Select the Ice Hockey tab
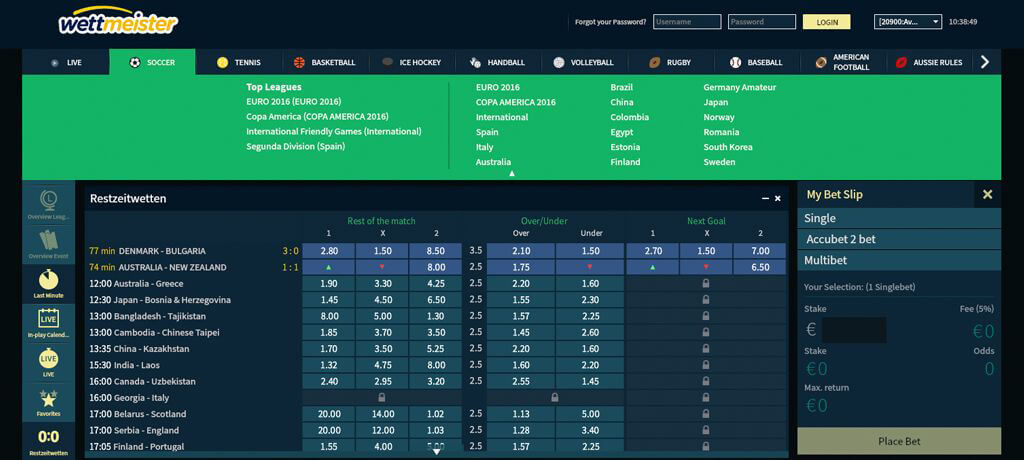This screenshot has width=1024, height=460. [x=411, y=62]
